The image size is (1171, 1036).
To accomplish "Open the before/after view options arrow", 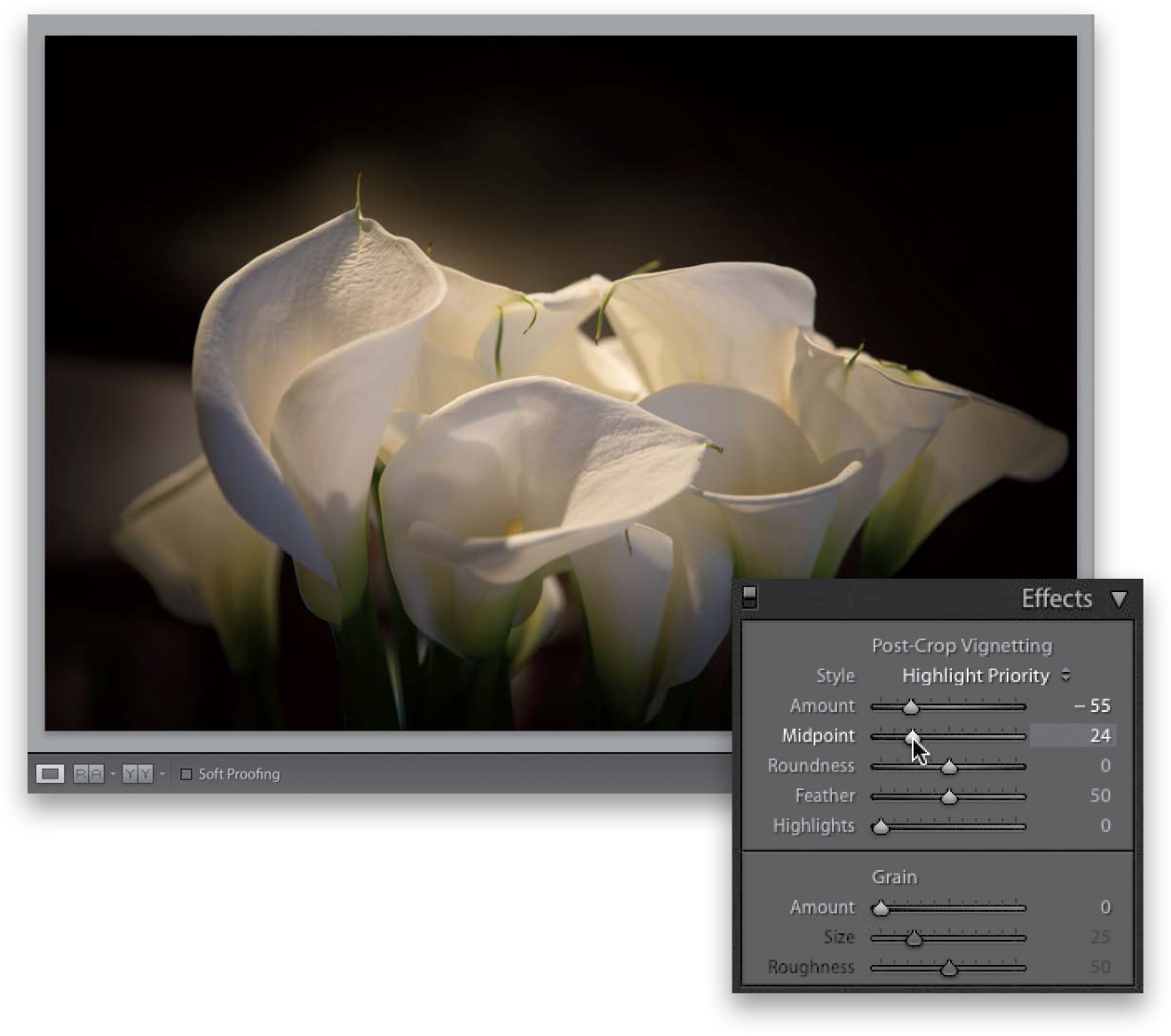I will coord(113,774).
